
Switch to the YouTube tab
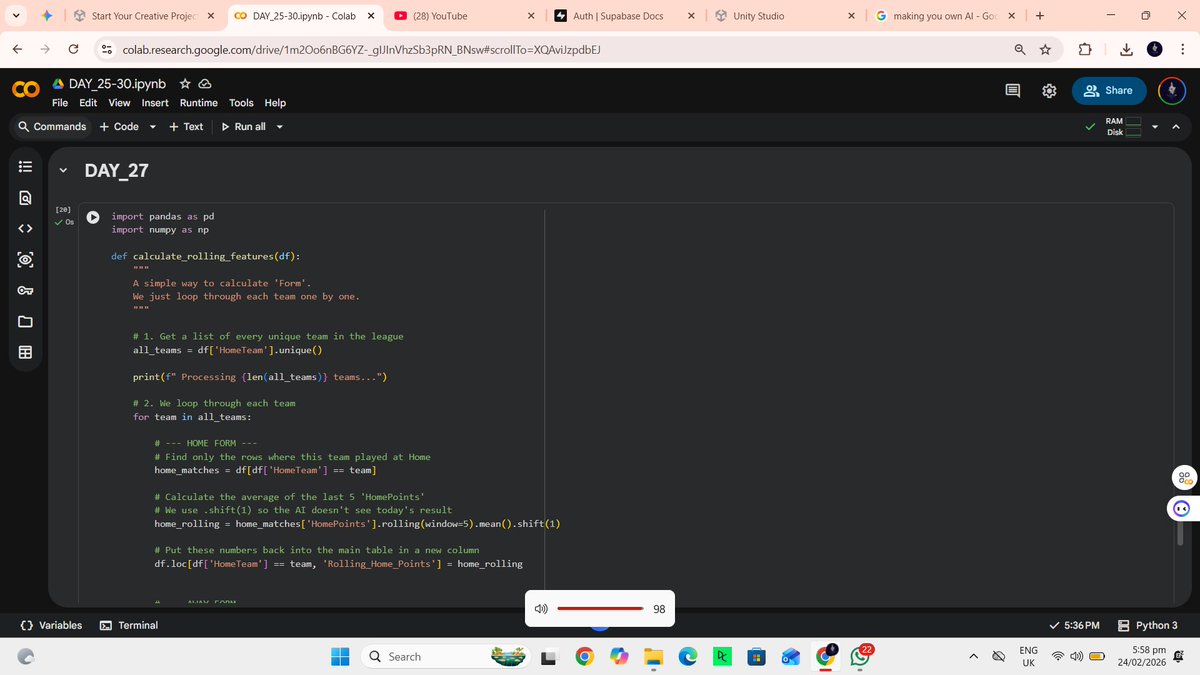coord(465,16)
